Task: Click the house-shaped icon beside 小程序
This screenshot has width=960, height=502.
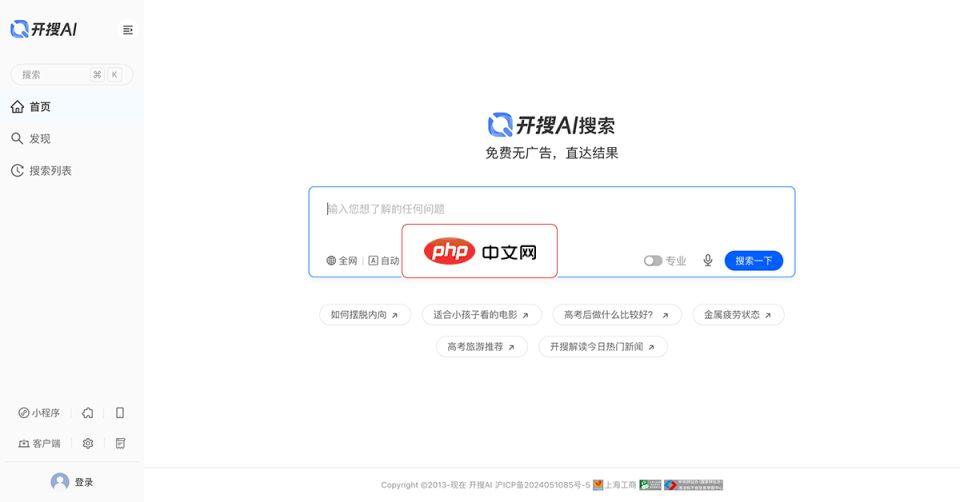Action: click(x=88, y=413)
